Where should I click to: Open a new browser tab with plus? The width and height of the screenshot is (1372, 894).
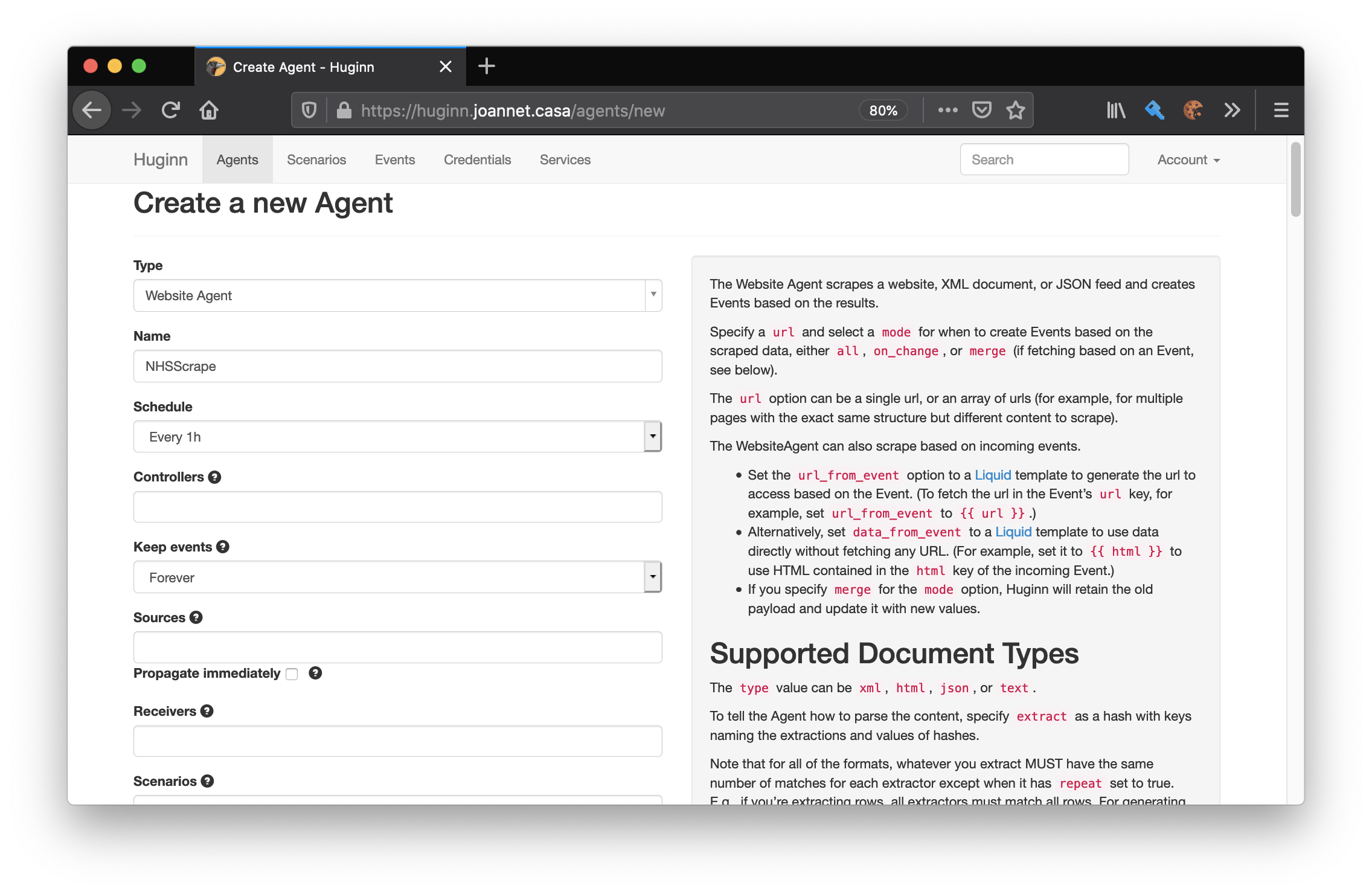487,66
